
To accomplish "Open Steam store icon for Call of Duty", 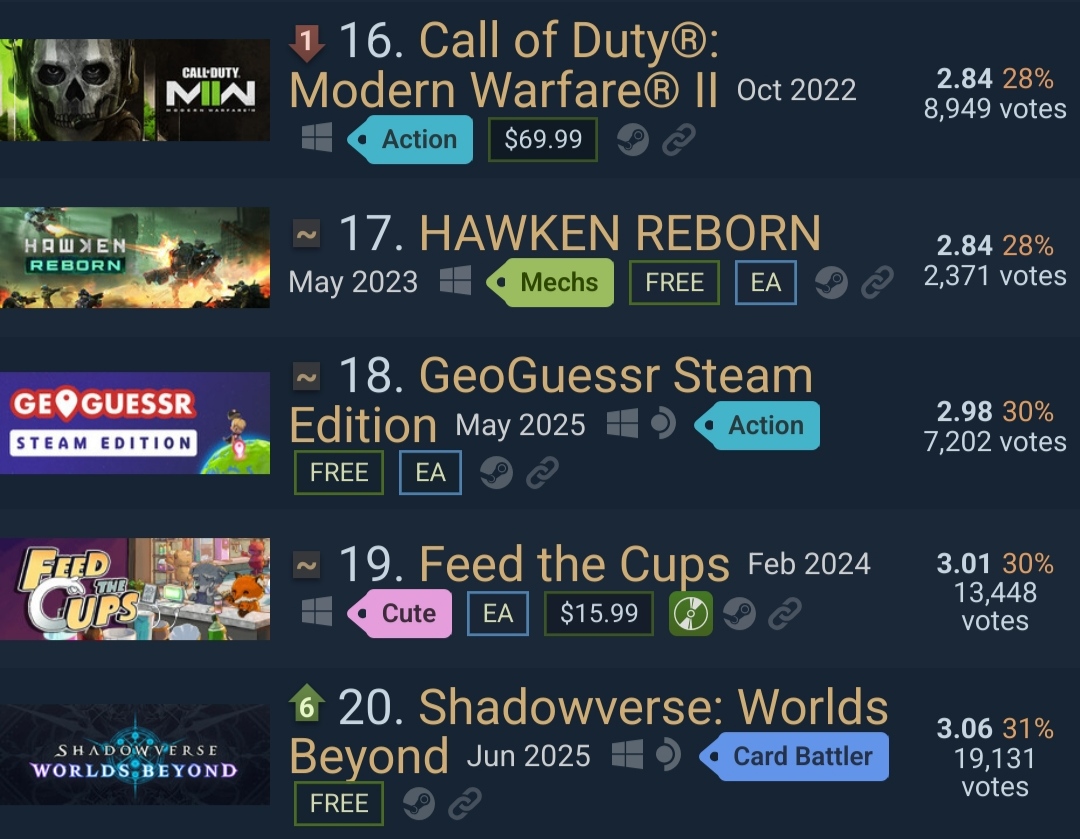I will coord(632,140).
